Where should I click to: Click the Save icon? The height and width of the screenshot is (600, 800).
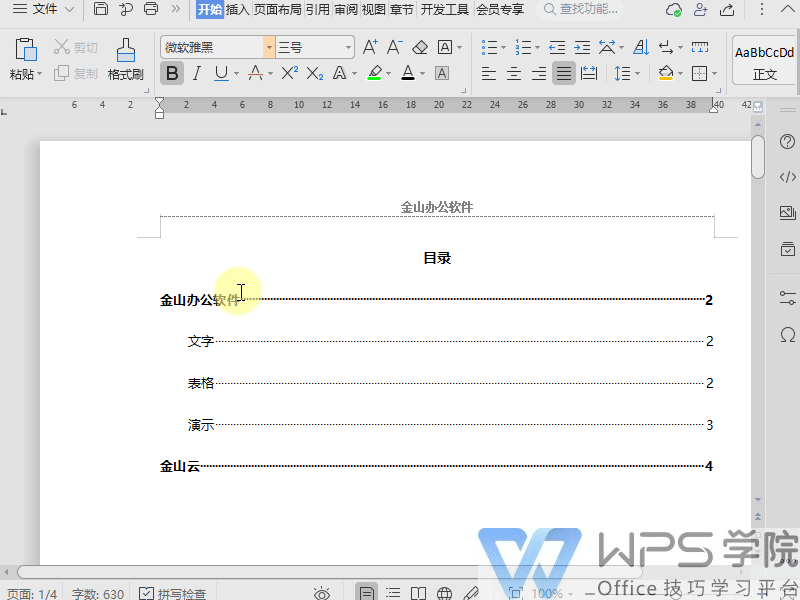[101, 9]
